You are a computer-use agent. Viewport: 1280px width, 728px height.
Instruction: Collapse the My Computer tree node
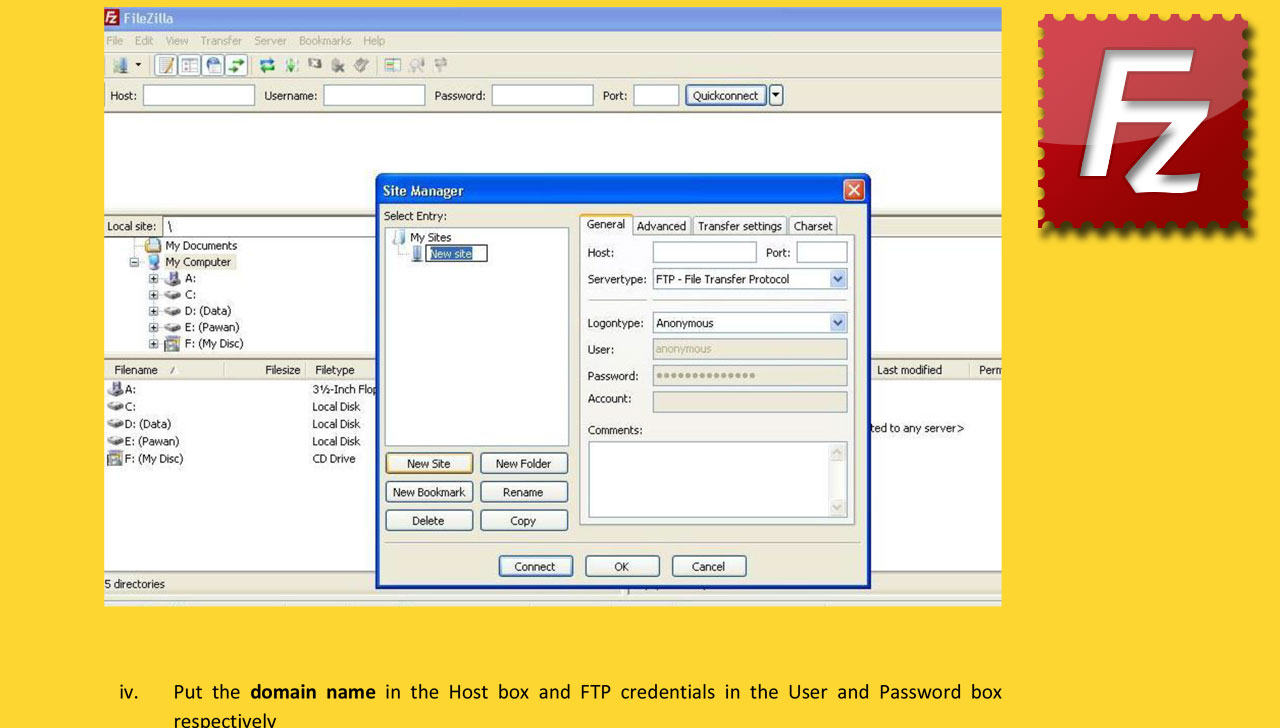pos(135,262)
